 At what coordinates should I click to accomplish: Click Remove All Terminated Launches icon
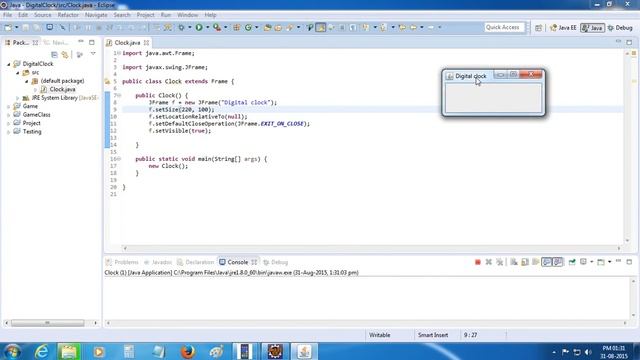pyautogui.click(x=500, y=262)
